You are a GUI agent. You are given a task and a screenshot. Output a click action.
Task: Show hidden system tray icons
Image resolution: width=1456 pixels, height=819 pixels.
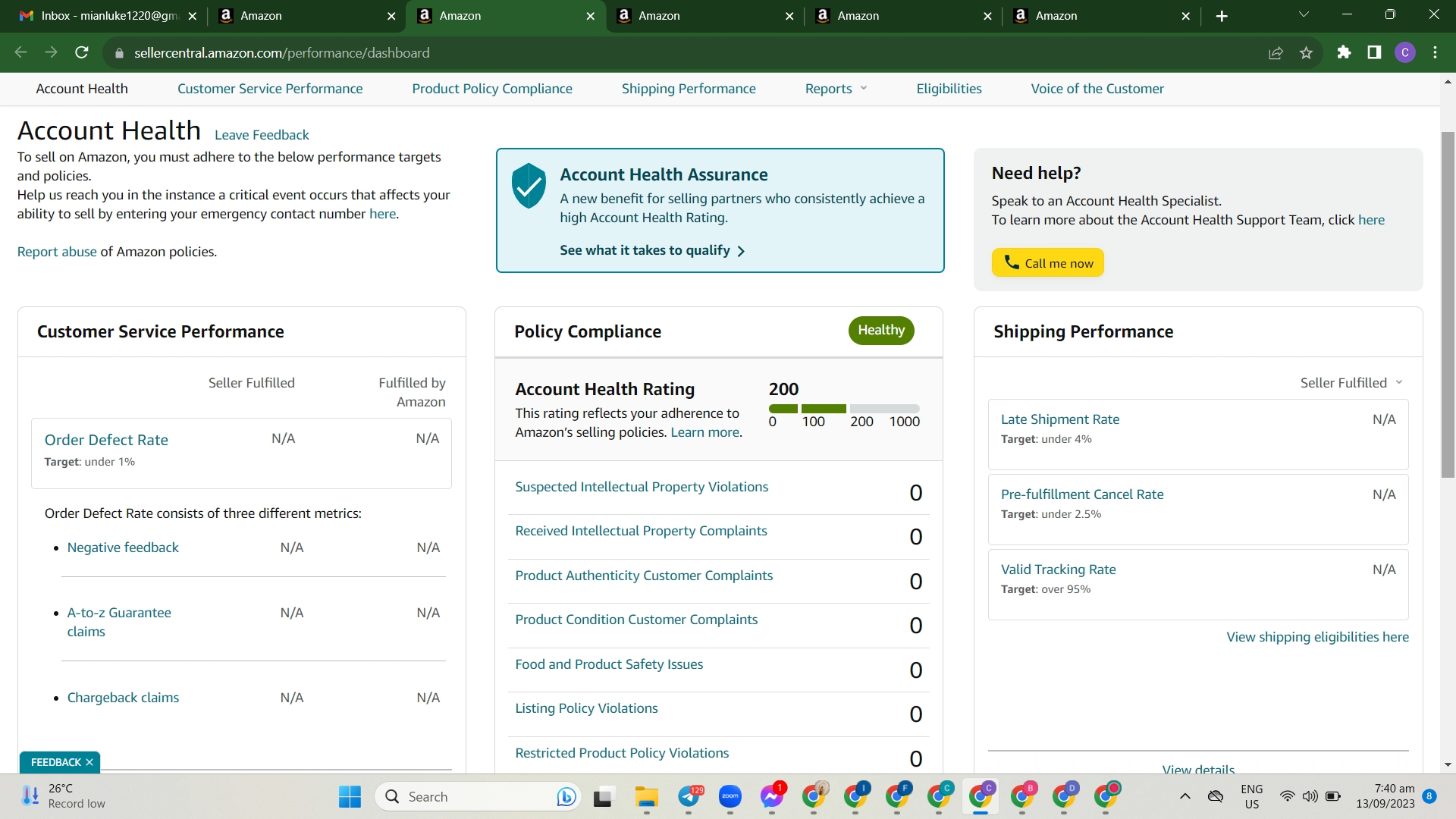pos(1185,796)
